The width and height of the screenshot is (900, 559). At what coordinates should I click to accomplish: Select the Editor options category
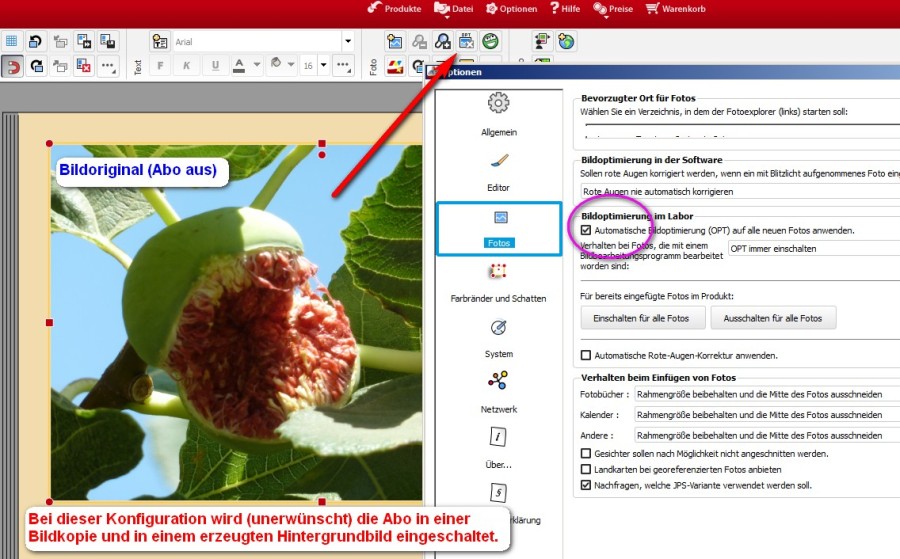(x=499, y=172)
